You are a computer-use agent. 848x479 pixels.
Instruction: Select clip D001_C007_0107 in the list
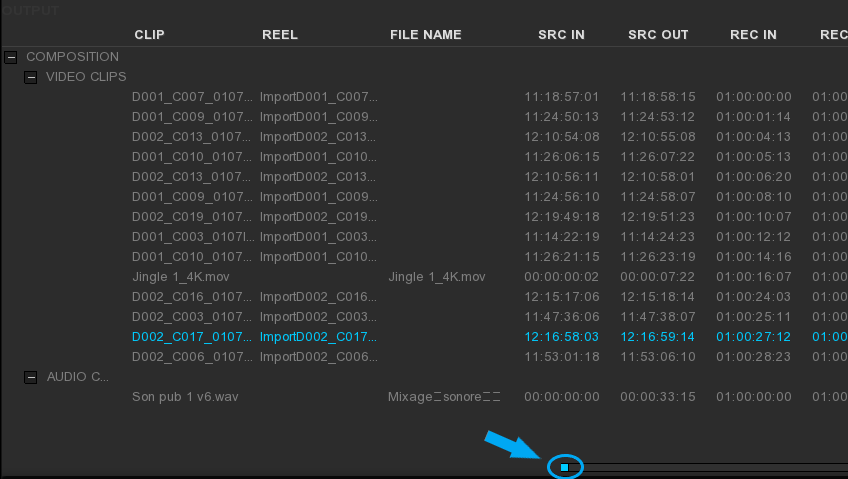point(192,97)
